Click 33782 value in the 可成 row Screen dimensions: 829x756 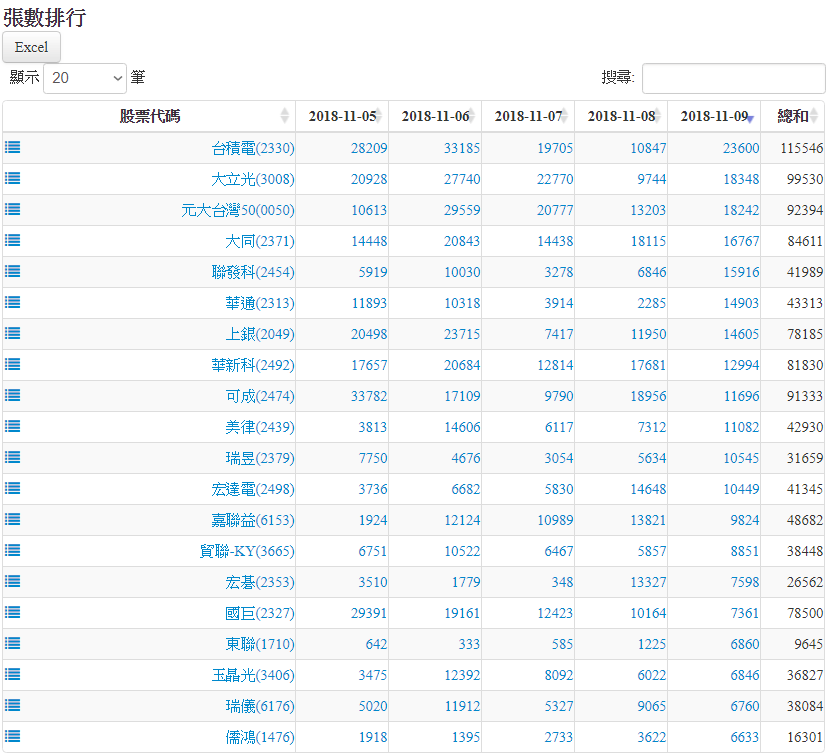369,396
